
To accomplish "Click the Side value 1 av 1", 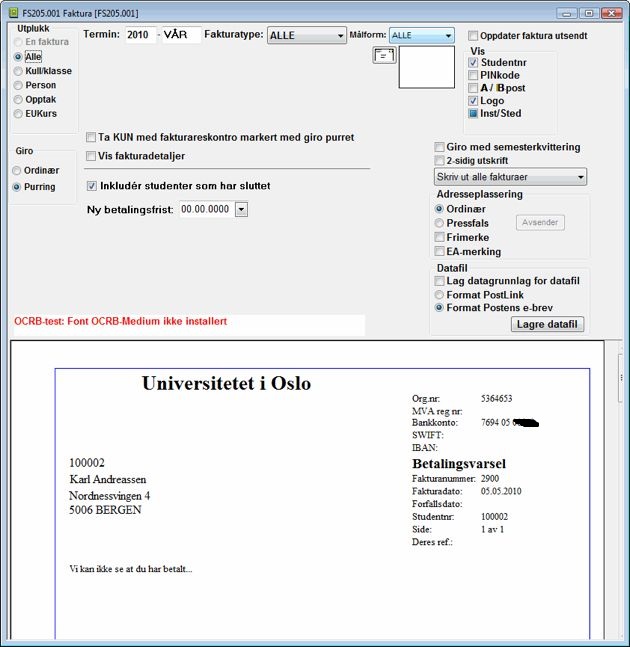I will click(492, 530).
